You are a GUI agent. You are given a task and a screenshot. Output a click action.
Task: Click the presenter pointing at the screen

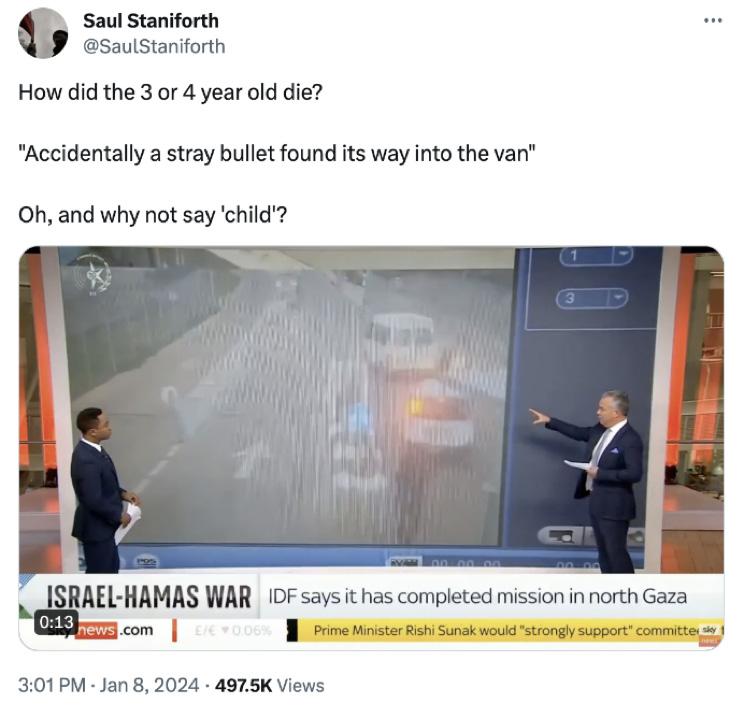point(600,480)
